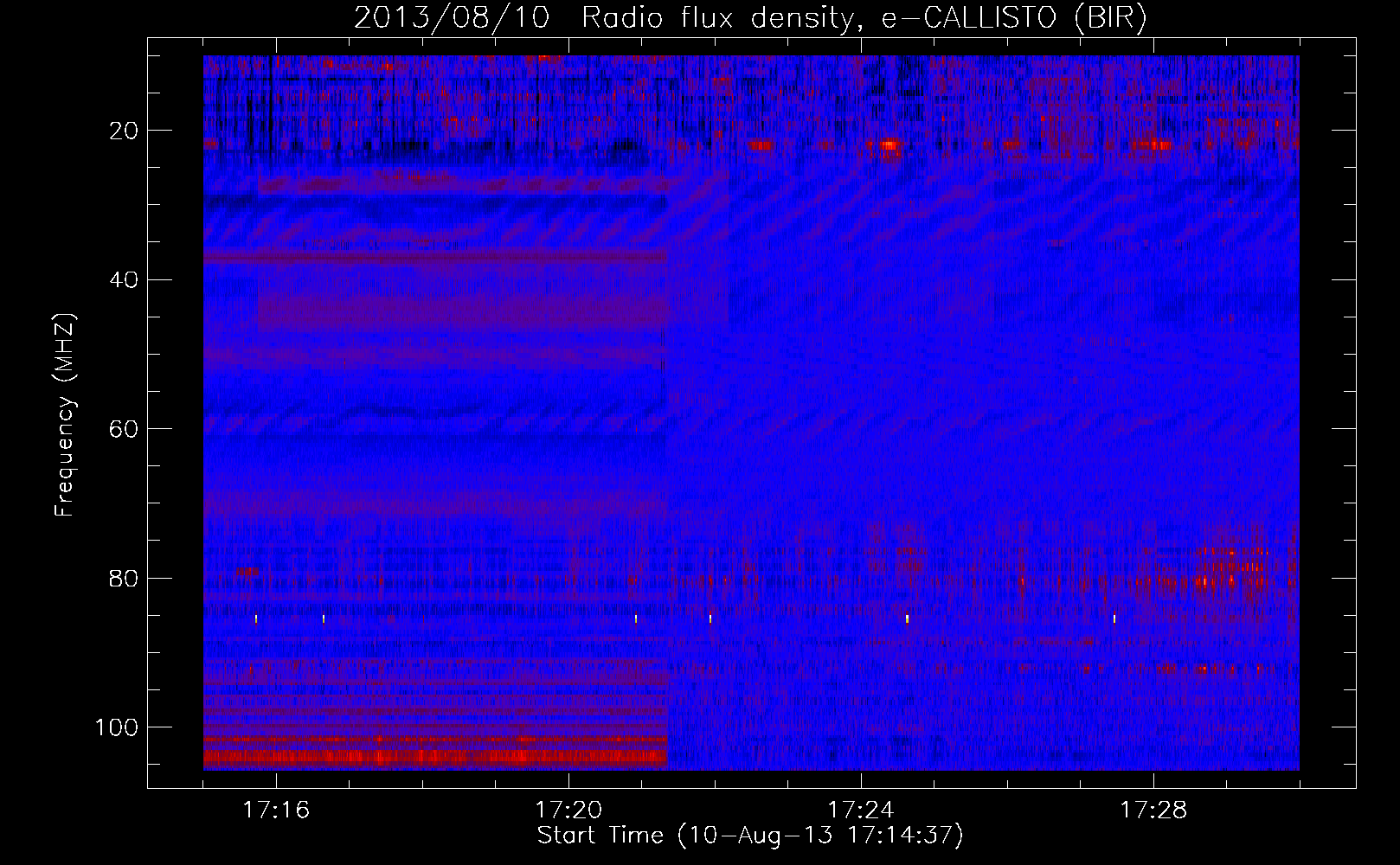Click the 17:16 time tick label
Image resolution: width=1400 pixels, height=865 pixels.
[276, 811]
